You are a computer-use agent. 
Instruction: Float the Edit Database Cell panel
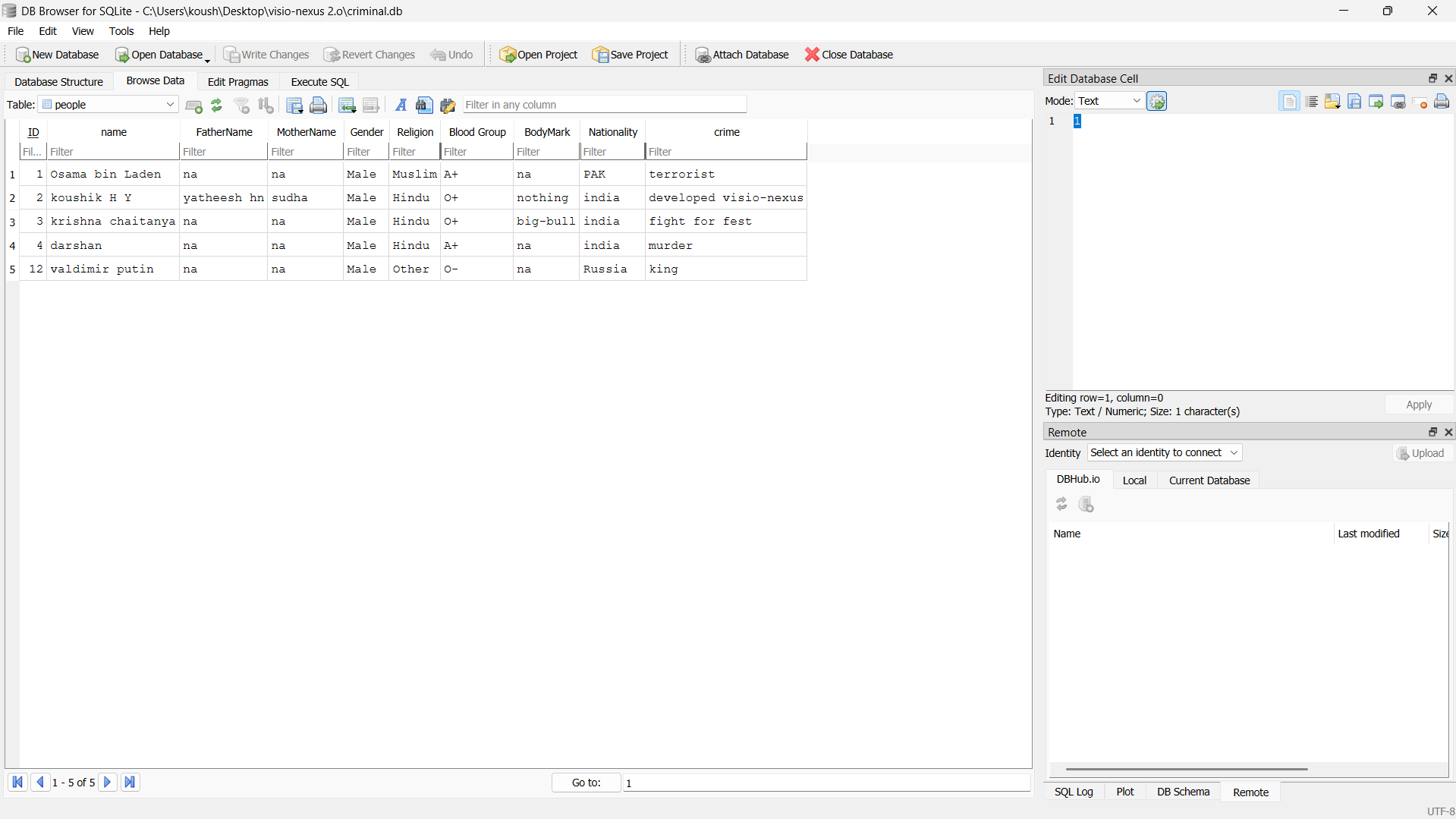pos(1432,78)
